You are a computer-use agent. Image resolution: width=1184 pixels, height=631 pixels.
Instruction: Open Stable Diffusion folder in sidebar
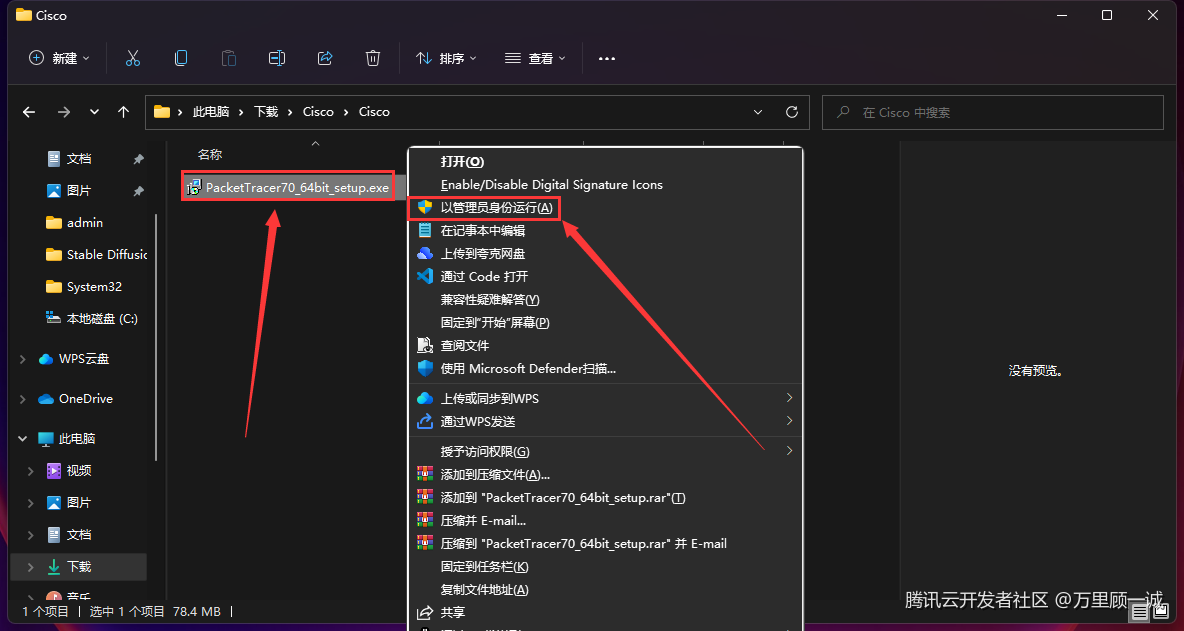click(106, 255)
